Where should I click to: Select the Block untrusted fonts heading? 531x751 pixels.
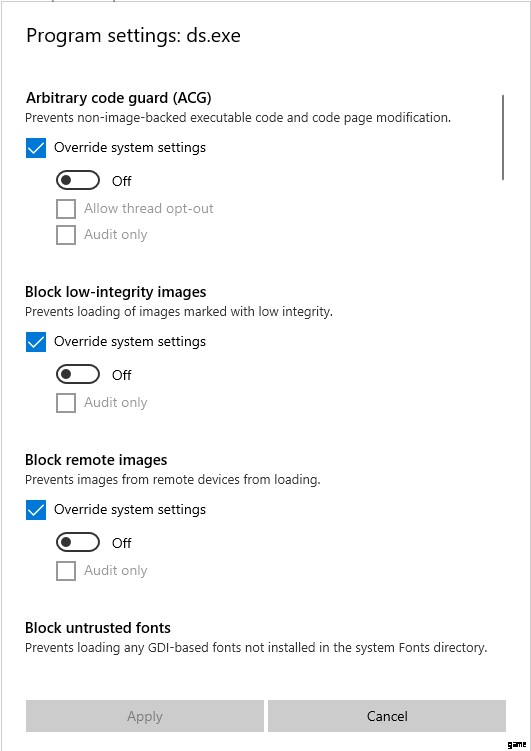98,627
